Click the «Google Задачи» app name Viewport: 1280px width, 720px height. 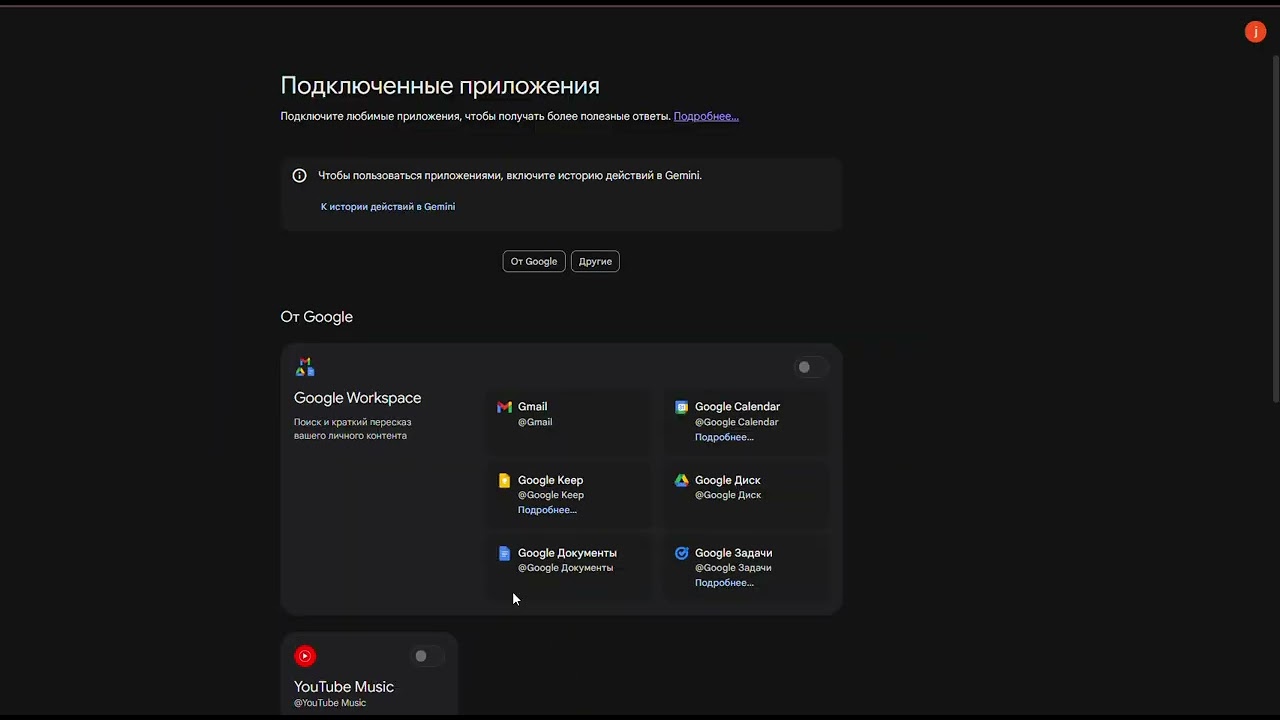(733, 553)
